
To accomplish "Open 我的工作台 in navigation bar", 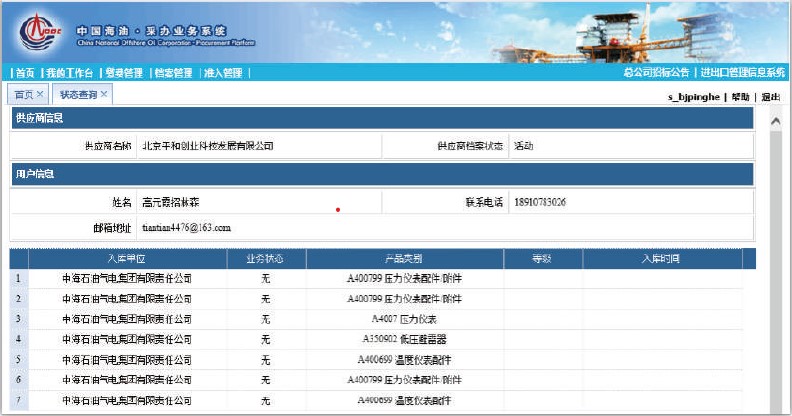I will click(x=70, y=73).
